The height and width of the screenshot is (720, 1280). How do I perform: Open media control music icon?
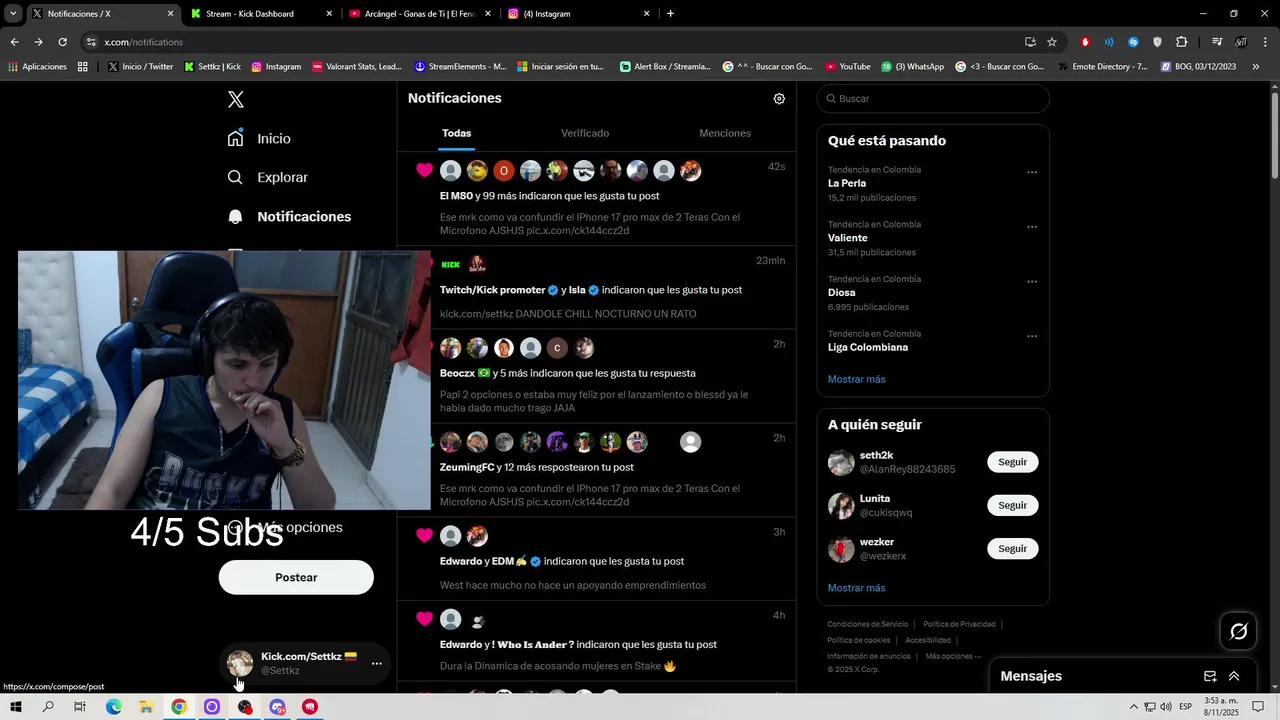(1216, 42)
